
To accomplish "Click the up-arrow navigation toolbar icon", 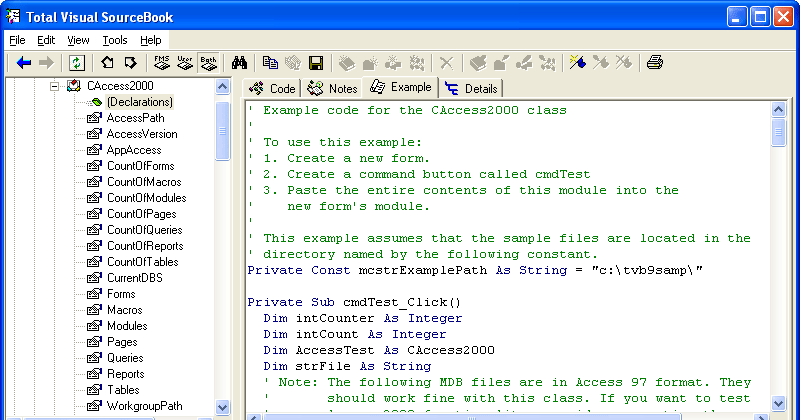I will (107, 63).
